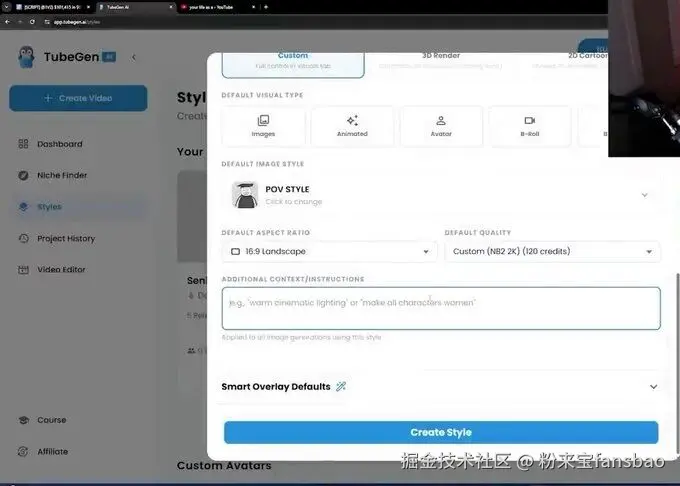Open the Default Quality dropdown
The height and width of the screenshot is (486, 680).
[552, 251]
